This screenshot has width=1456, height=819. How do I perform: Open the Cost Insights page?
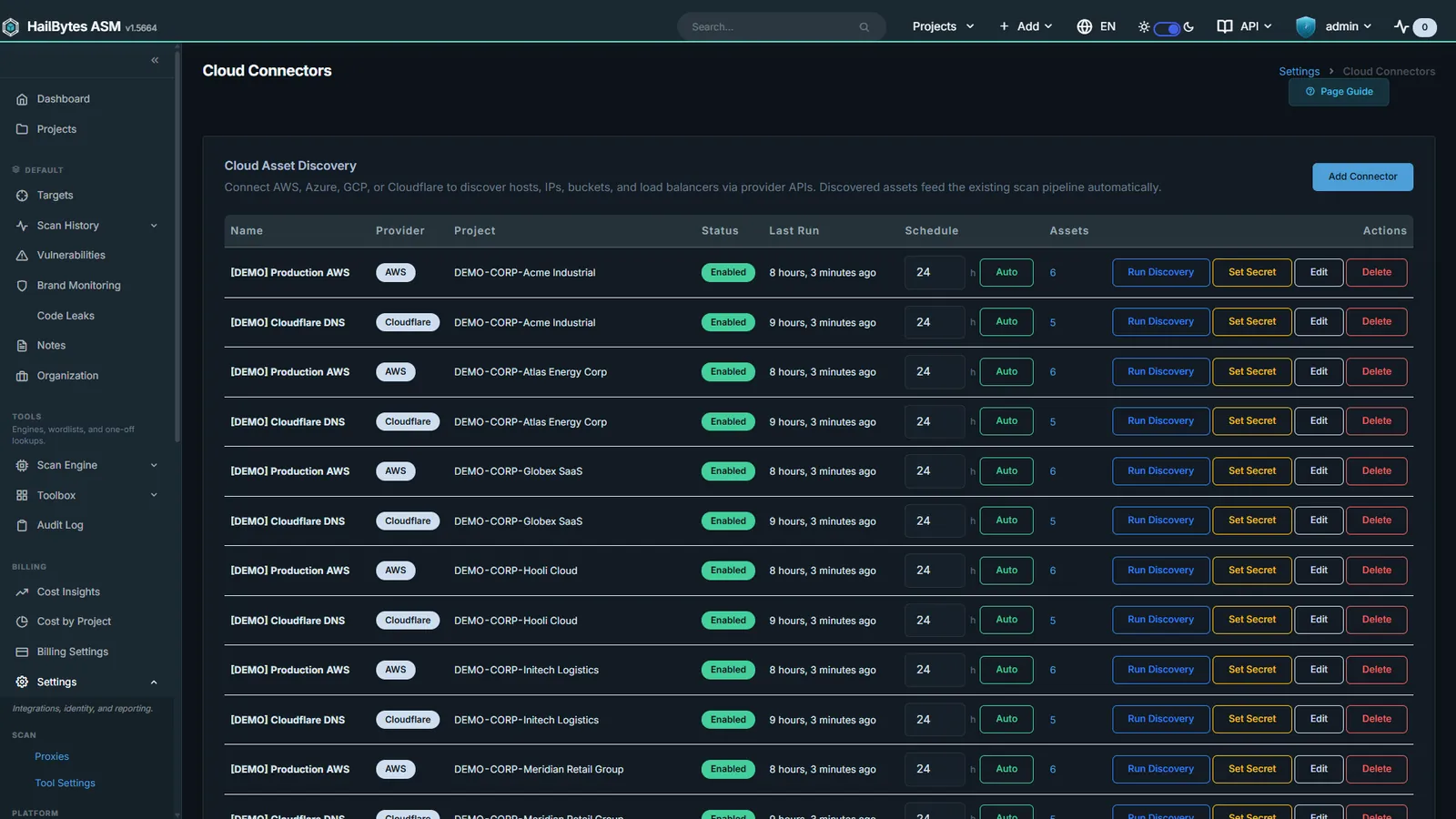pos(68,591)
